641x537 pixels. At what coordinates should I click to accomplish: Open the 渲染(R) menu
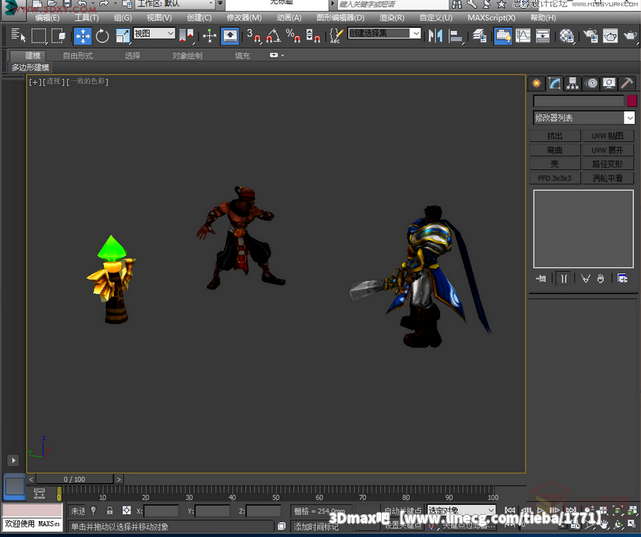392,18
